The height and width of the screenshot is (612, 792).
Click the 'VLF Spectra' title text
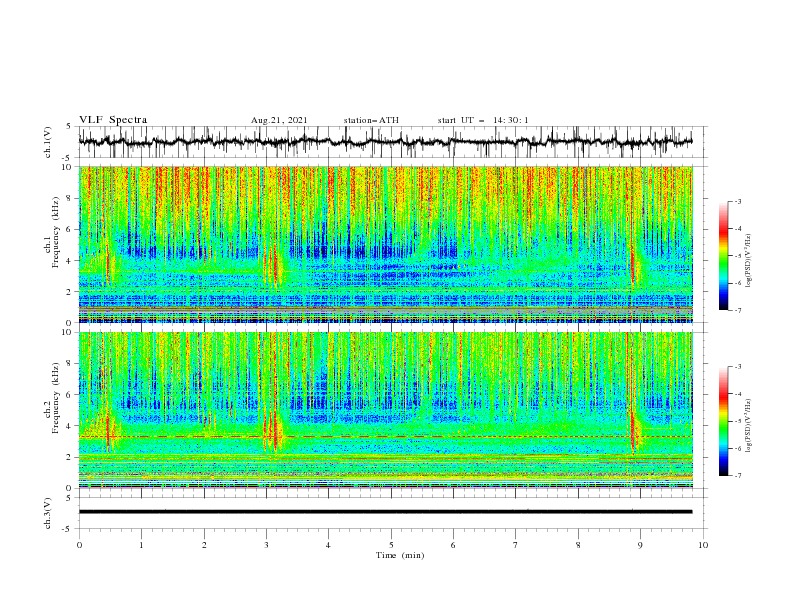[x=113, y=120]
